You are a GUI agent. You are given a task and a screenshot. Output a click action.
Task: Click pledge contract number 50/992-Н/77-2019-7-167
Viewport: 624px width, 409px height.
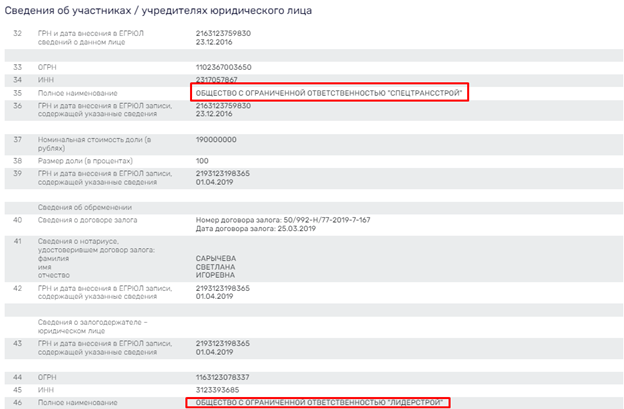coord(327,220)
